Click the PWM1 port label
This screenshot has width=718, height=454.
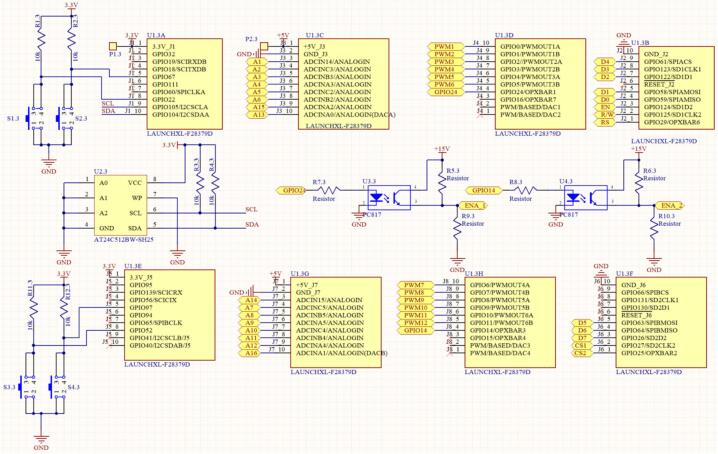444,47
